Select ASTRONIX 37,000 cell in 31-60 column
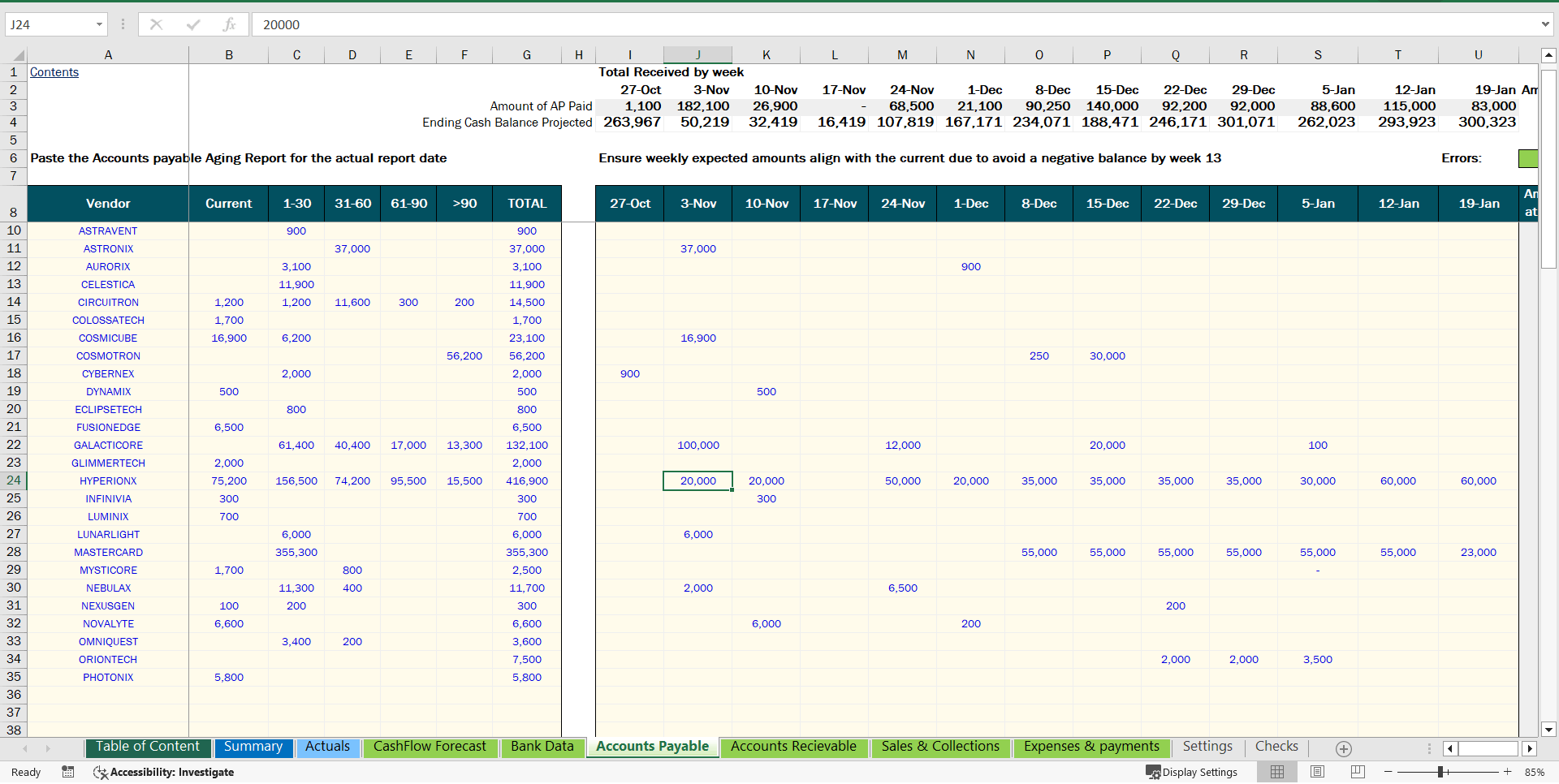Viewport: 1559px width, 784px height. coord(352,249)
